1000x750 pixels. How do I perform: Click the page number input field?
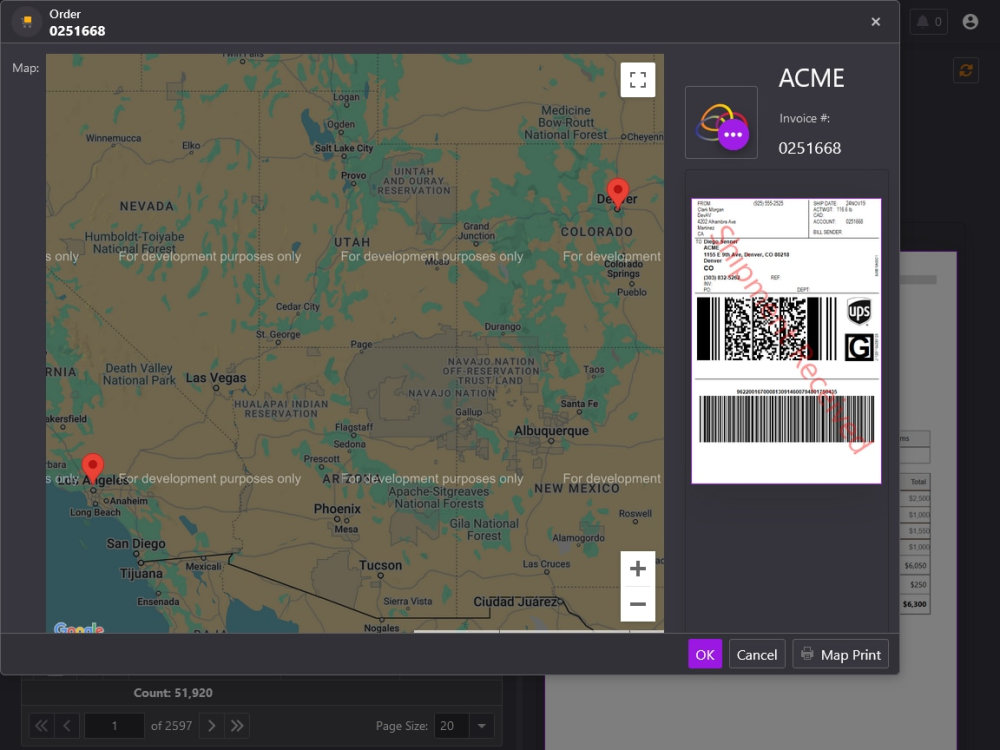pyautogui.click(x=115, y=726)
